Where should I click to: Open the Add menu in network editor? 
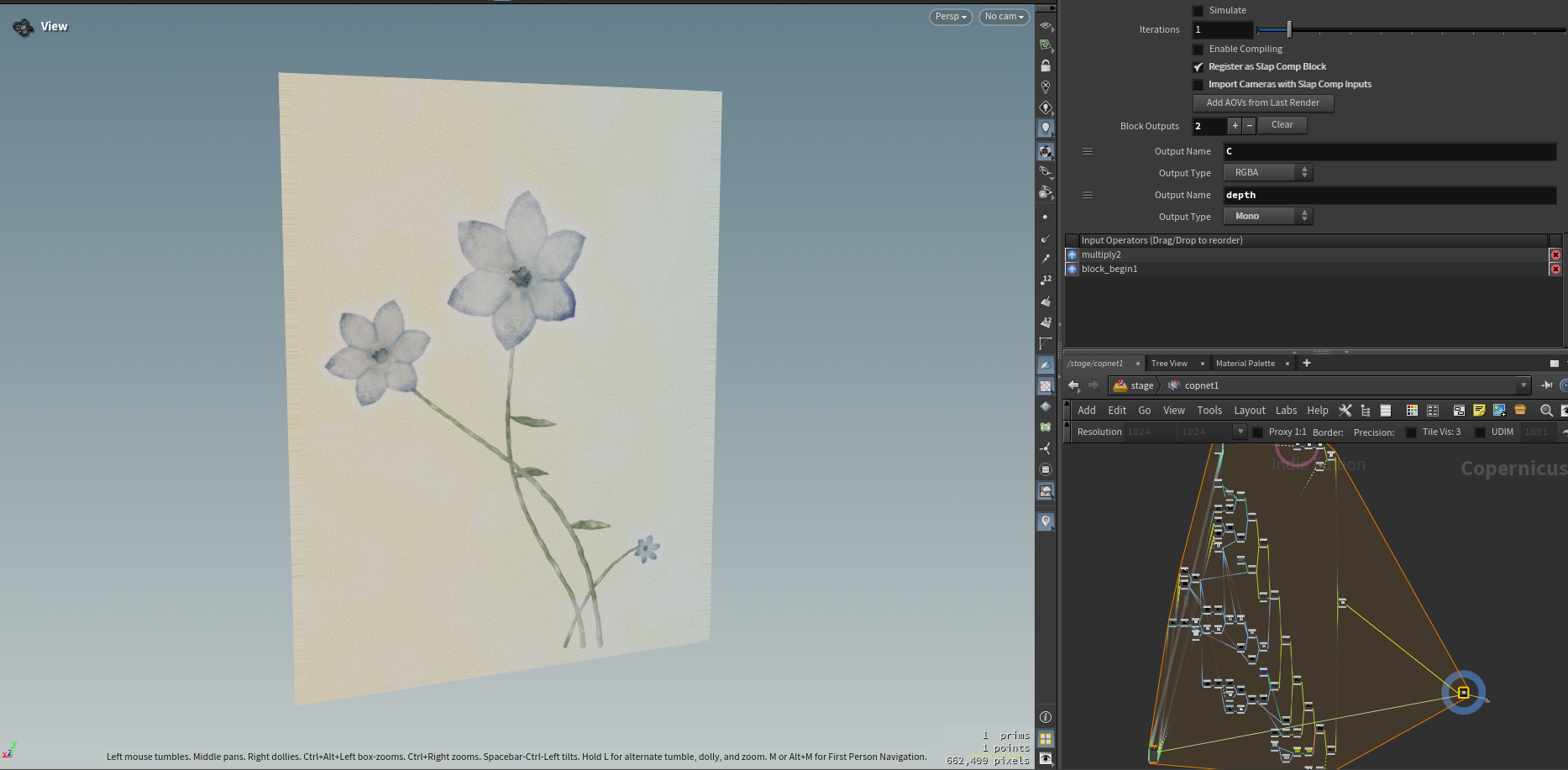point(1087,411)
